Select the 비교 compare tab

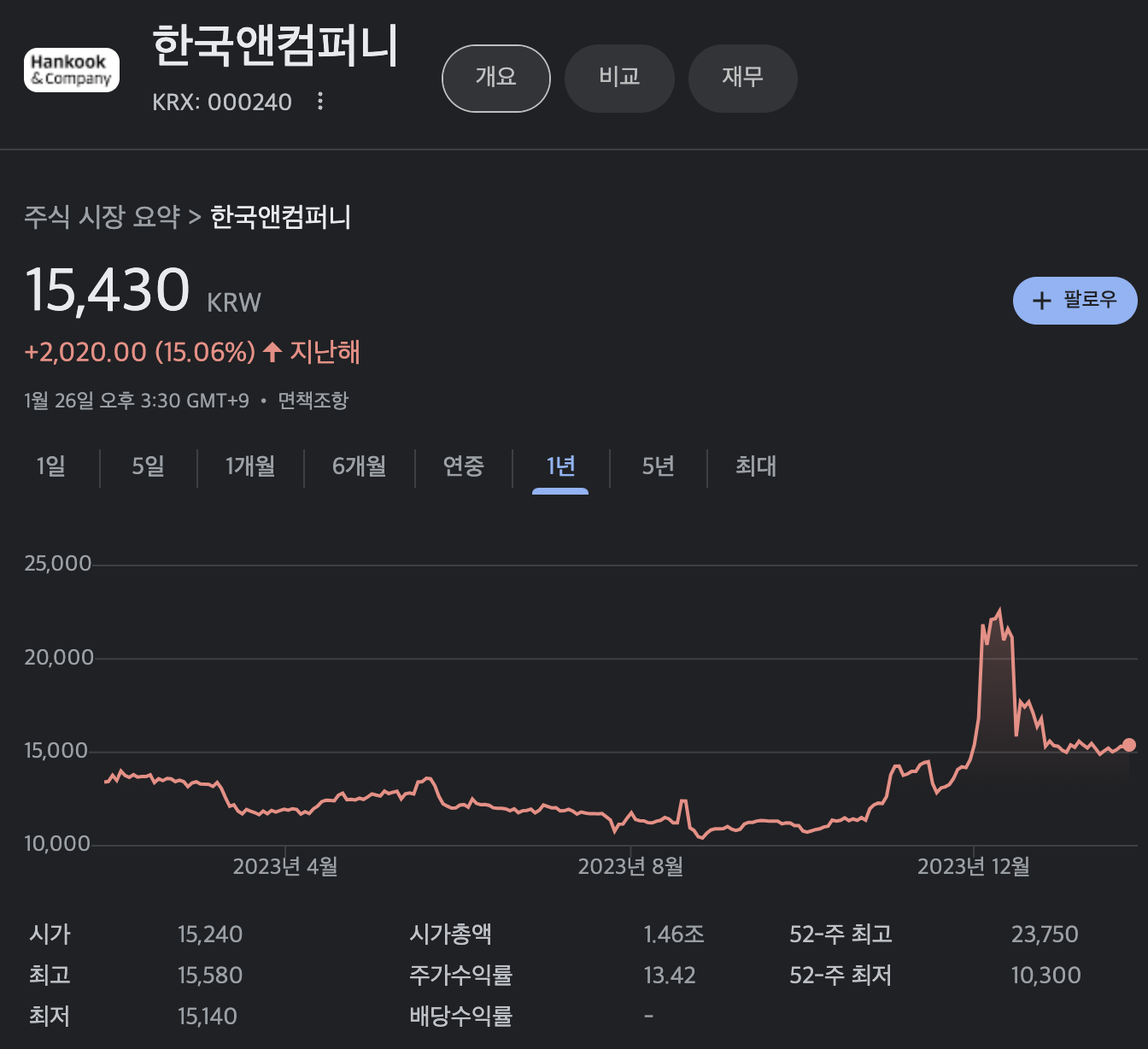click(619, 79)
